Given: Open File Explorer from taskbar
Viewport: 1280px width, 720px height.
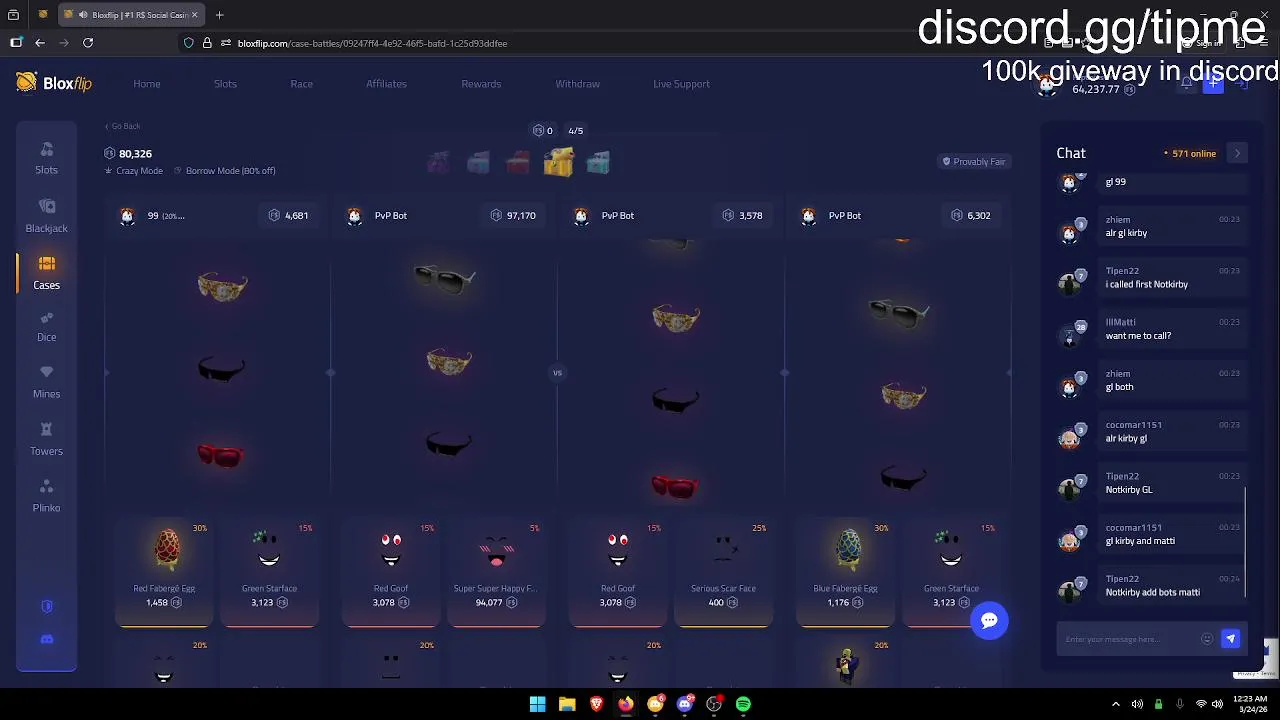Looking at the screenshot, I should coord(567,704).
